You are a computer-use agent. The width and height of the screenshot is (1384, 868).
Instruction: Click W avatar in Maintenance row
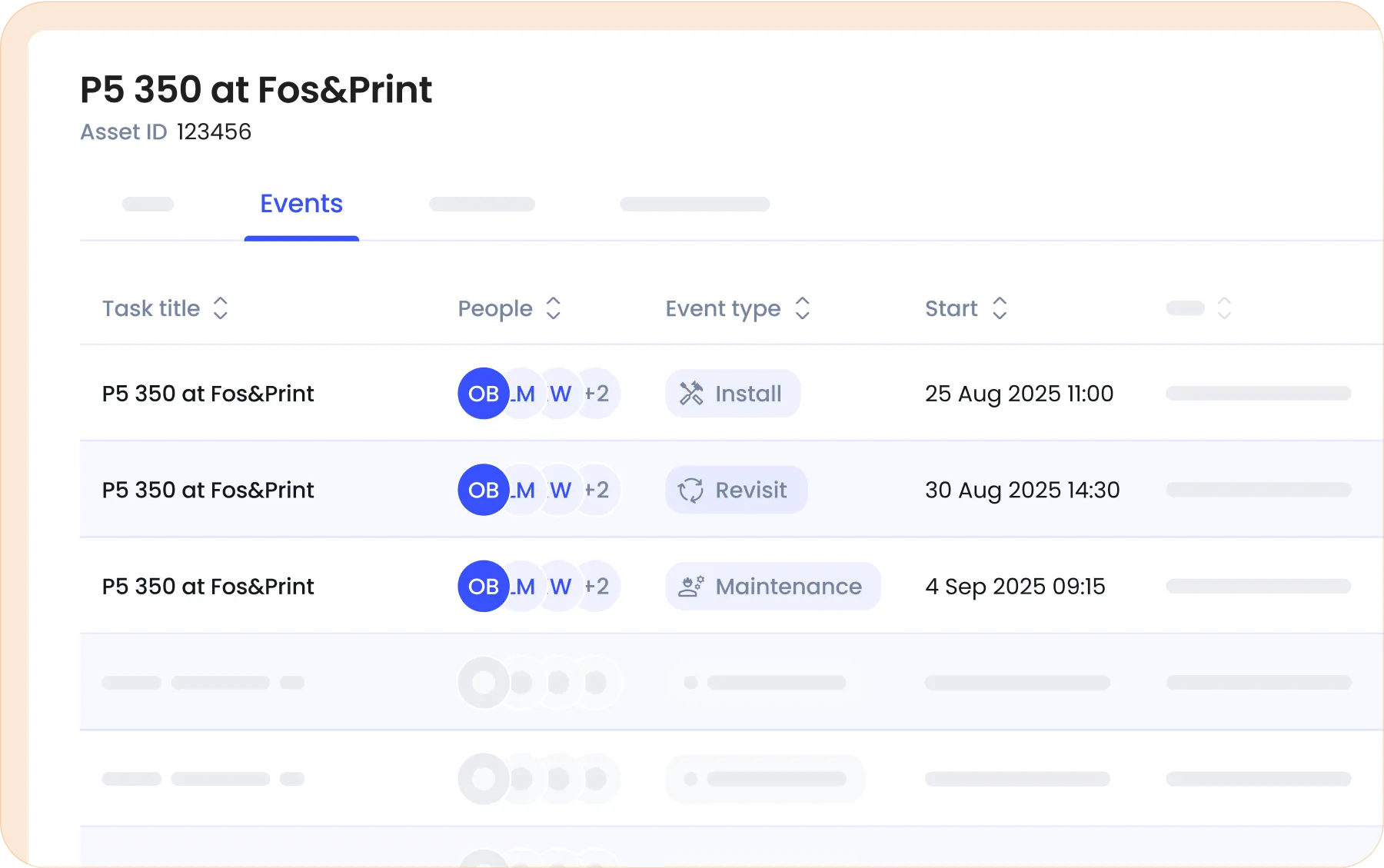(x=561, y=587)
